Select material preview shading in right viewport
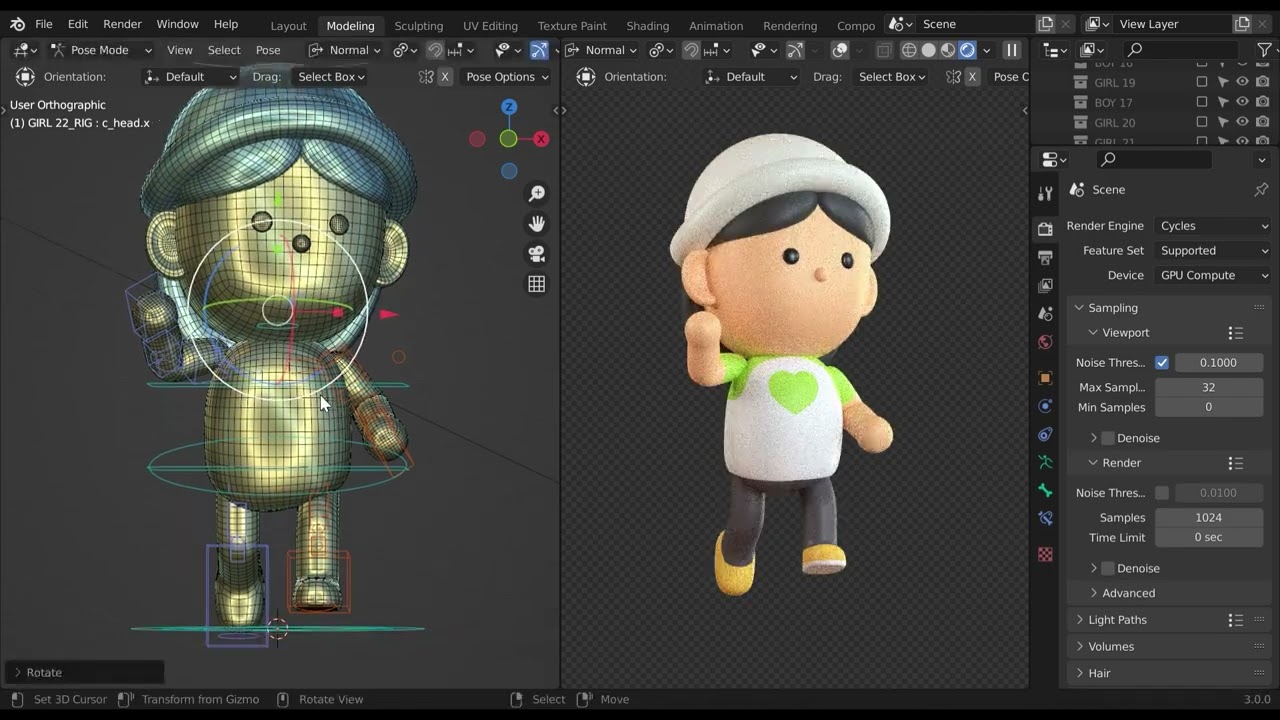 click(x=947, y=50)
